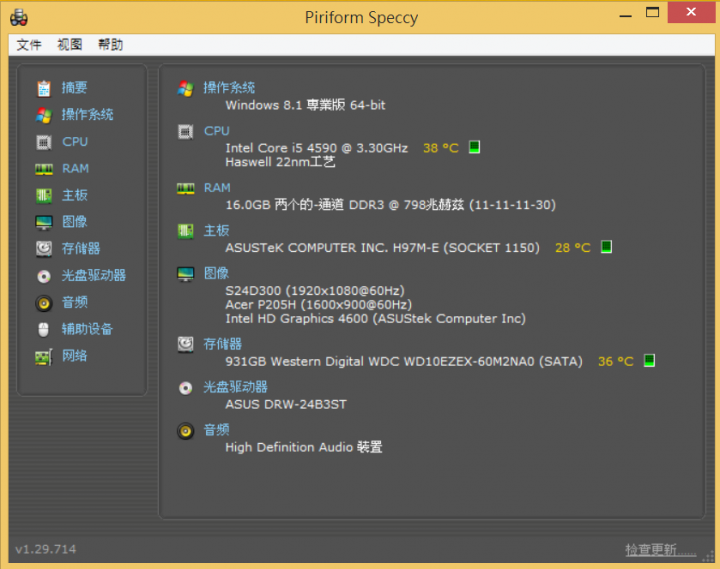
Task: Click the 36 °C storage temperature value
Action: click(x=615, y=361)
